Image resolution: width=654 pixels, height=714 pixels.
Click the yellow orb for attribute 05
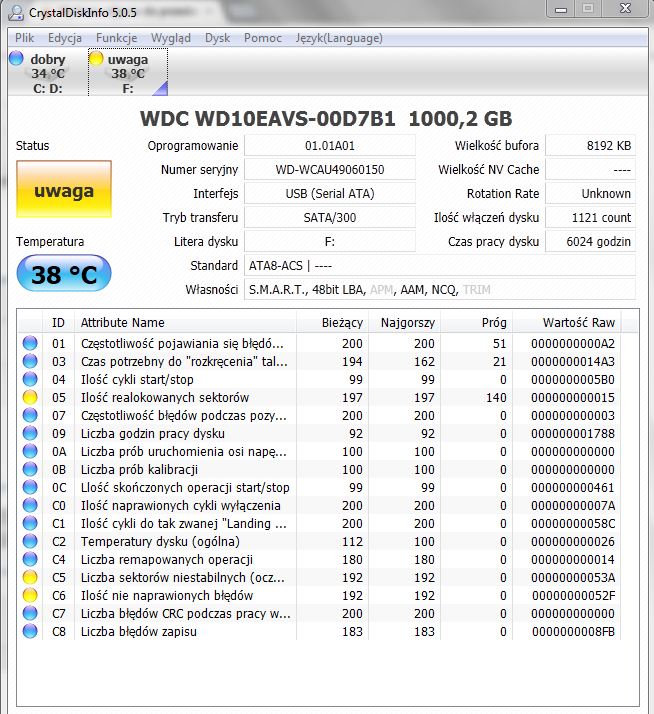(30, 397)
